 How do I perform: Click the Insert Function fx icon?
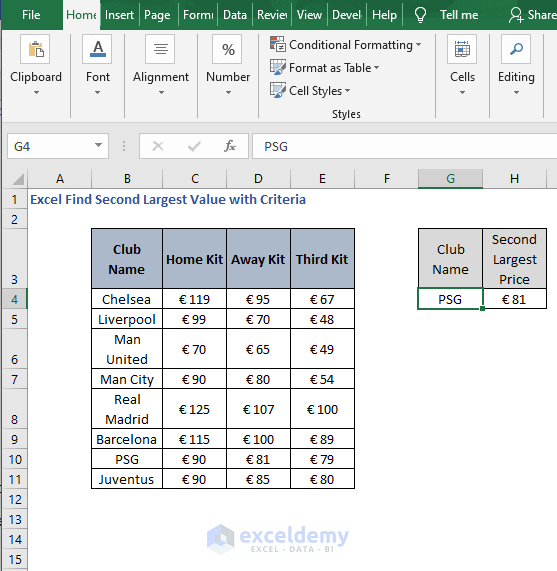coord(230,146)
